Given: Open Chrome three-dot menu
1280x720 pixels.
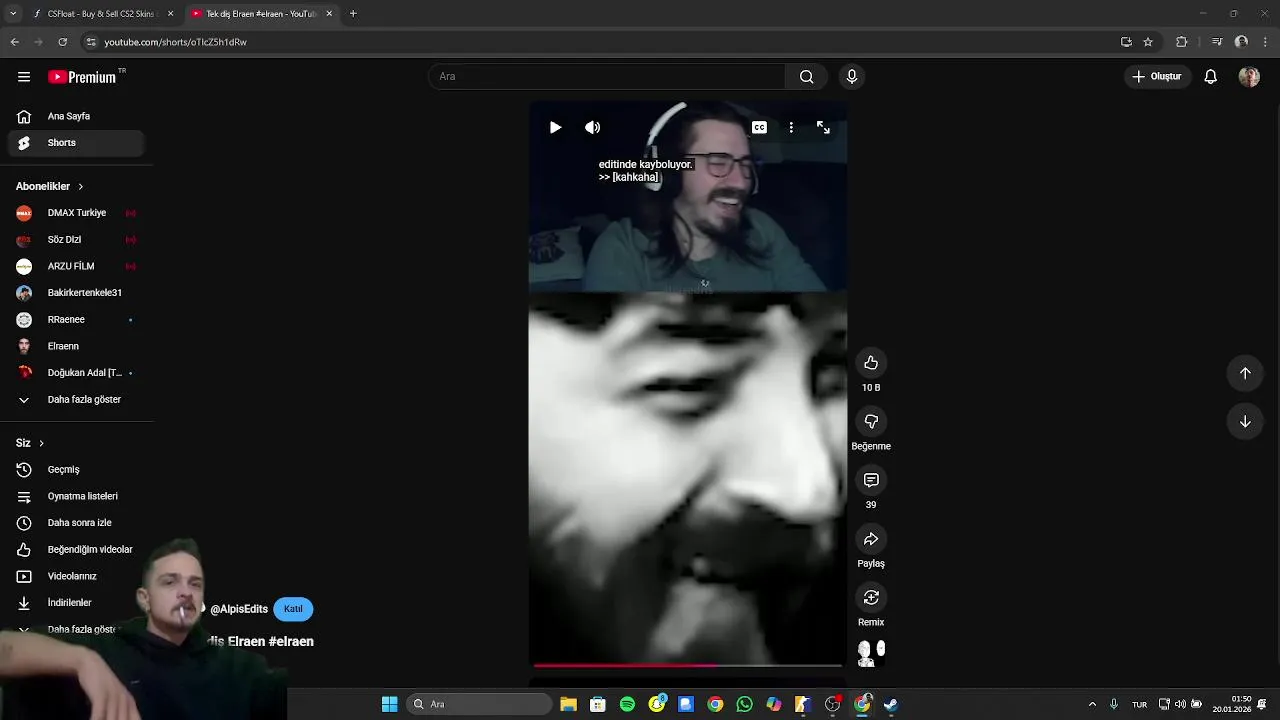Looking at the screenshot, I should pyautogui.click(x=1266, y=42).
